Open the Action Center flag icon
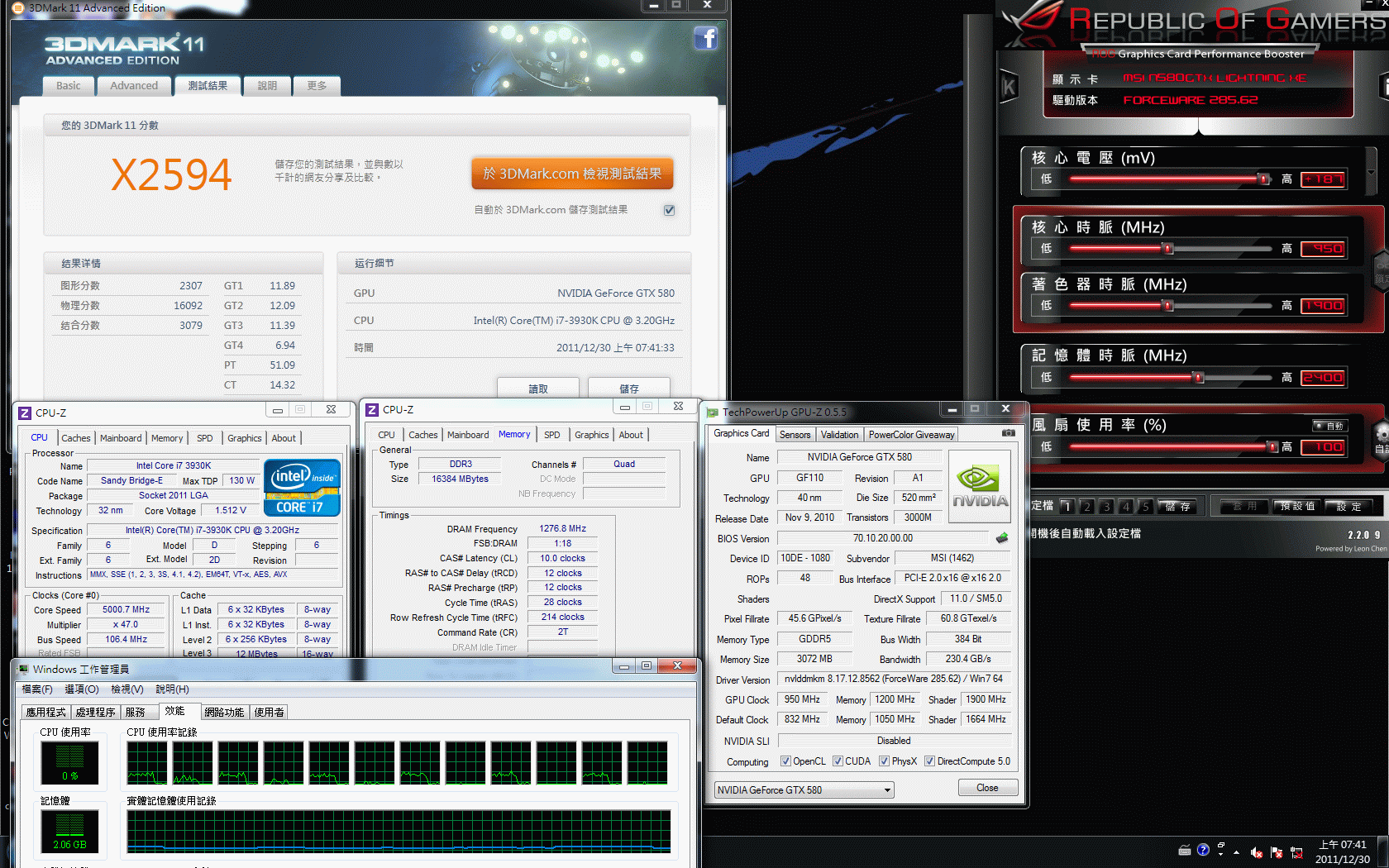 (x=1277, y=852)
